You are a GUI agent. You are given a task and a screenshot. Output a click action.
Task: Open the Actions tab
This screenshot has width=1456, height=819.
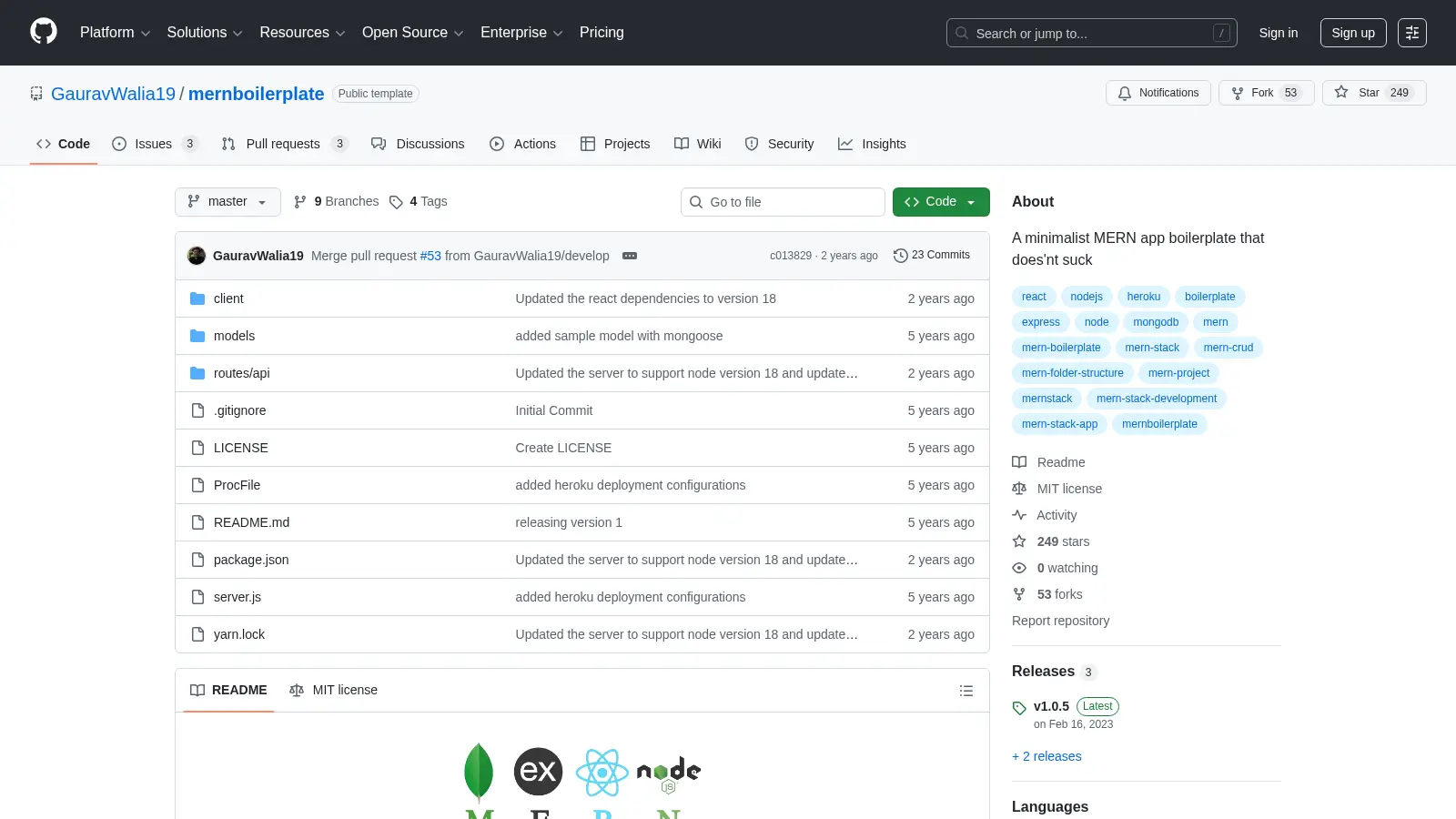[x=522, y=144]
